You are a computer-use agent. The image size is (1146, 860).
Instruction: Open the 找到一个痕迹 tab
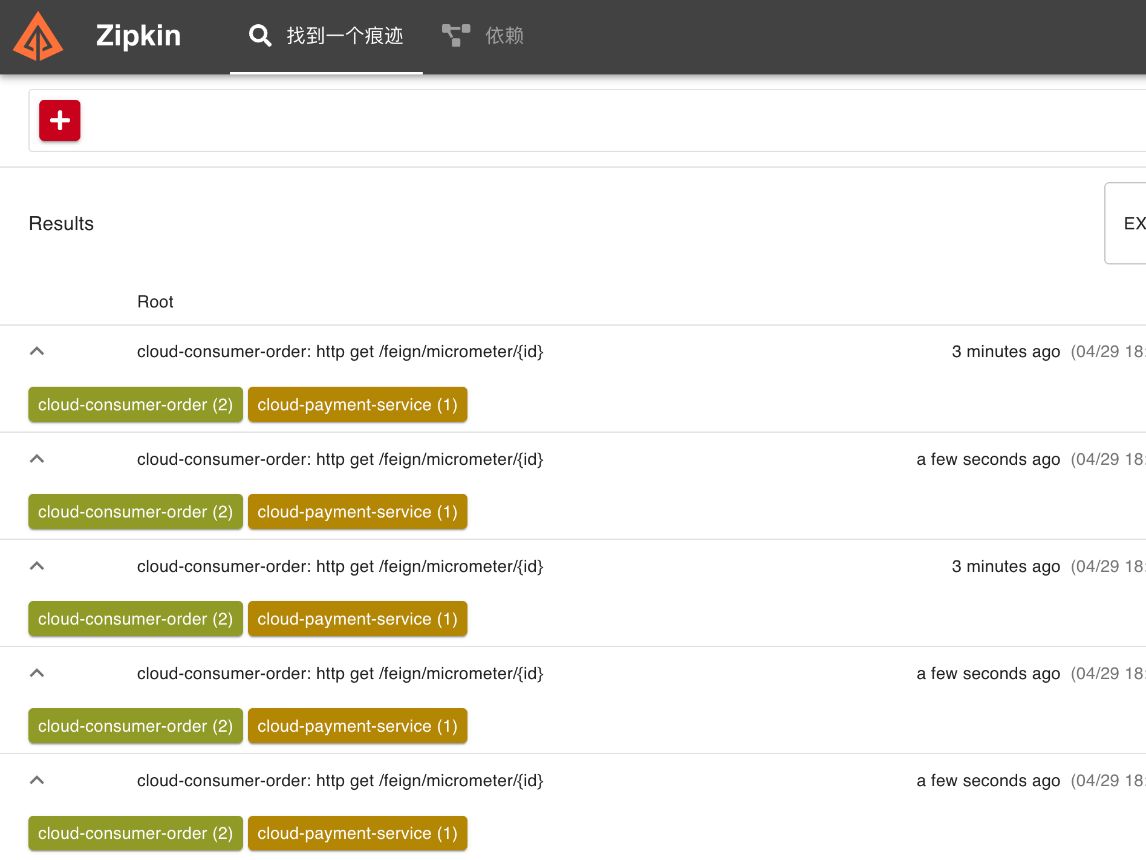click(x=344, y=36)
